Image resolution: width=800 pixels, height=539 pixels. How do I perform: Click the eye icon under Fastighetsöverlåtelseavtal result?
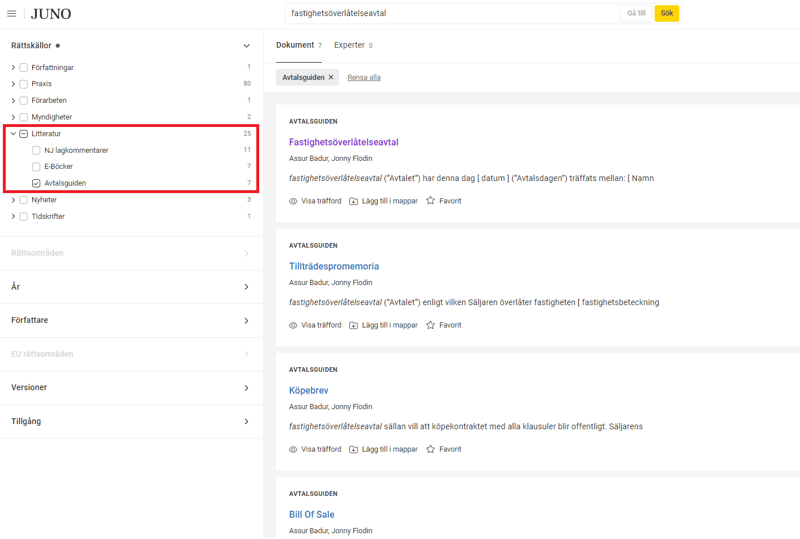293,201
